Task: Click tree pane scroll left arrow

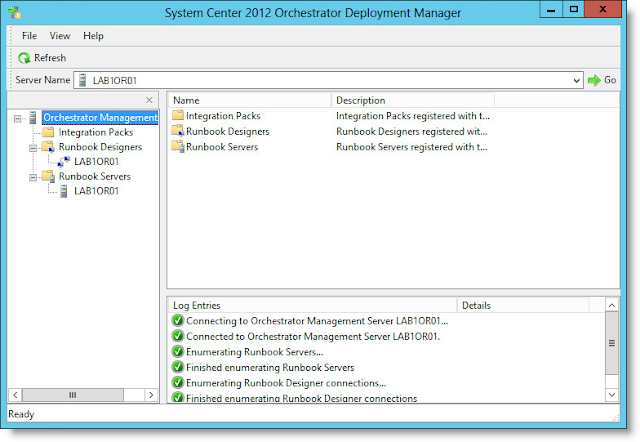Action: click(x=15, y=395)
